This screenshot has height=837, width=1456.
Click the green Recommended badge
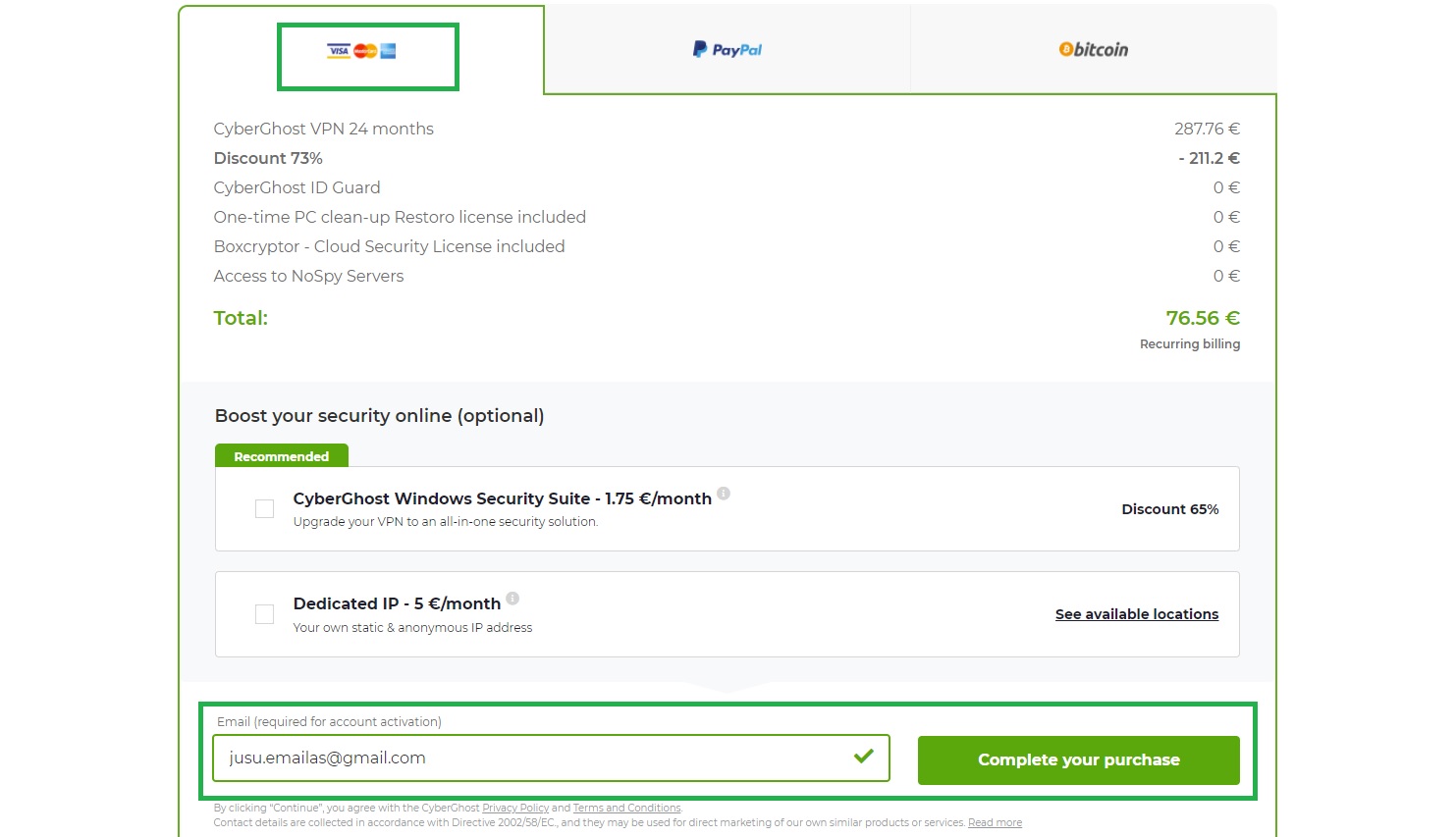point(282,456)
